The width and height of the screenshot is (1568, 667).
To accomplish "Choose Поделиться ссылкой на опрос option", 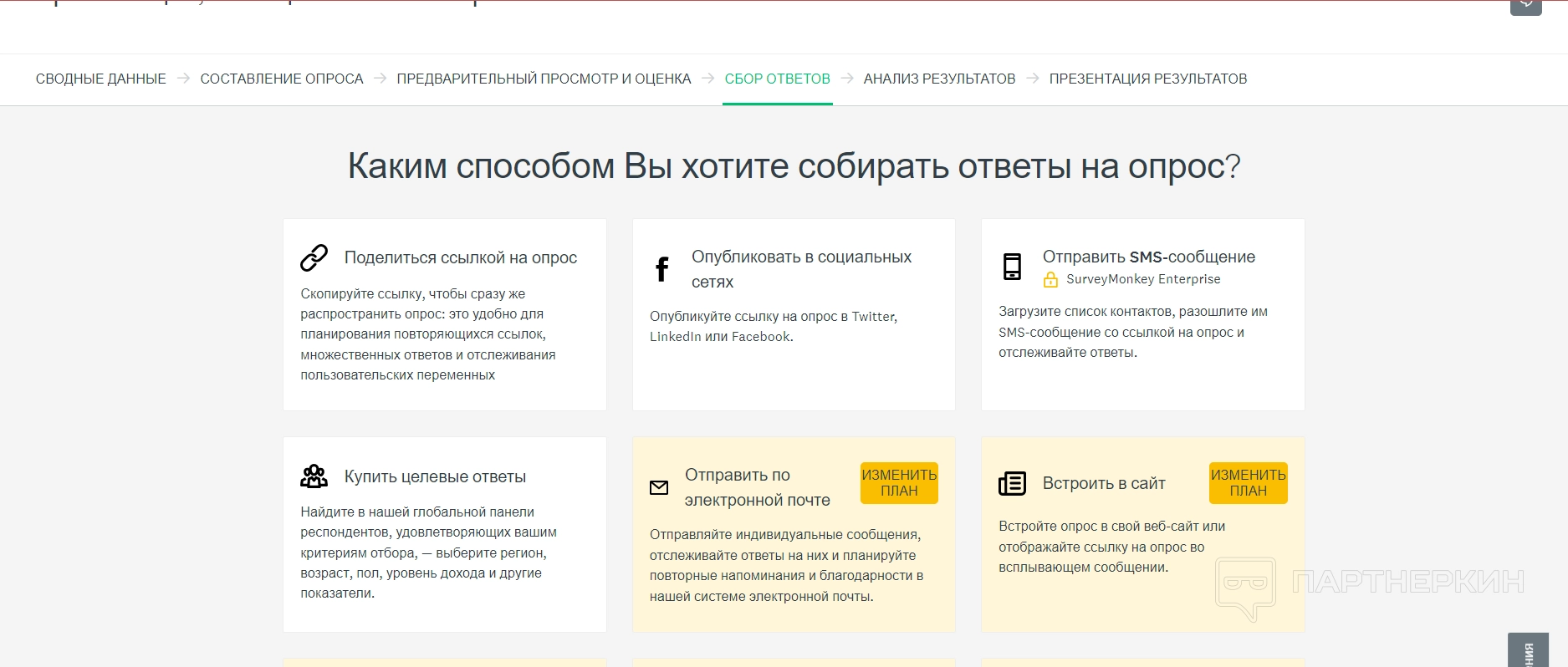I will (x=461, y=257).
